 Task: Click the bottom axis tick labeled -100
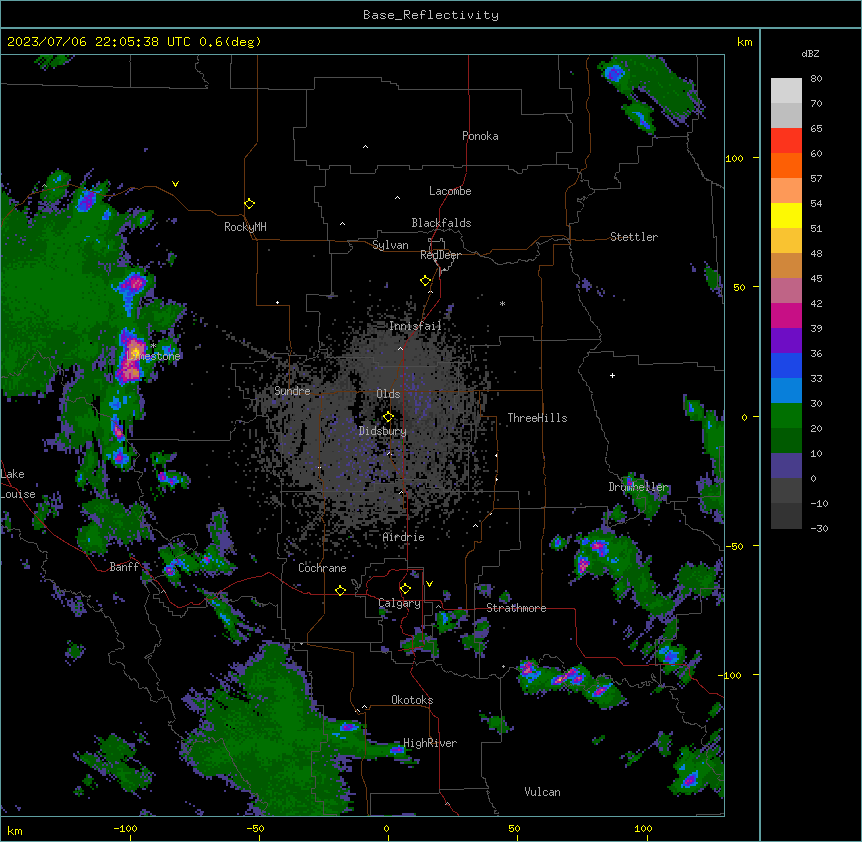pos(126,828)
